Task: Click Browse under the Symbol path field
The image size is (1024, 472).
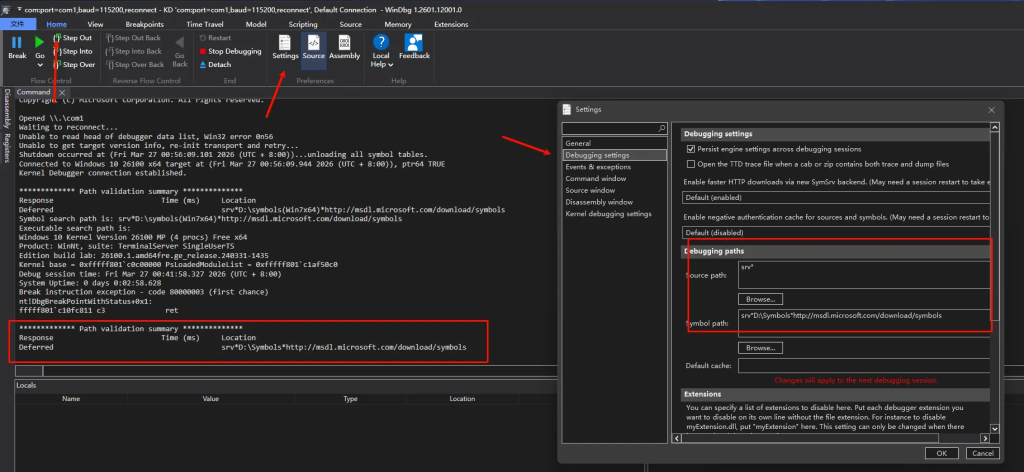Action: [x=760, y=348]
